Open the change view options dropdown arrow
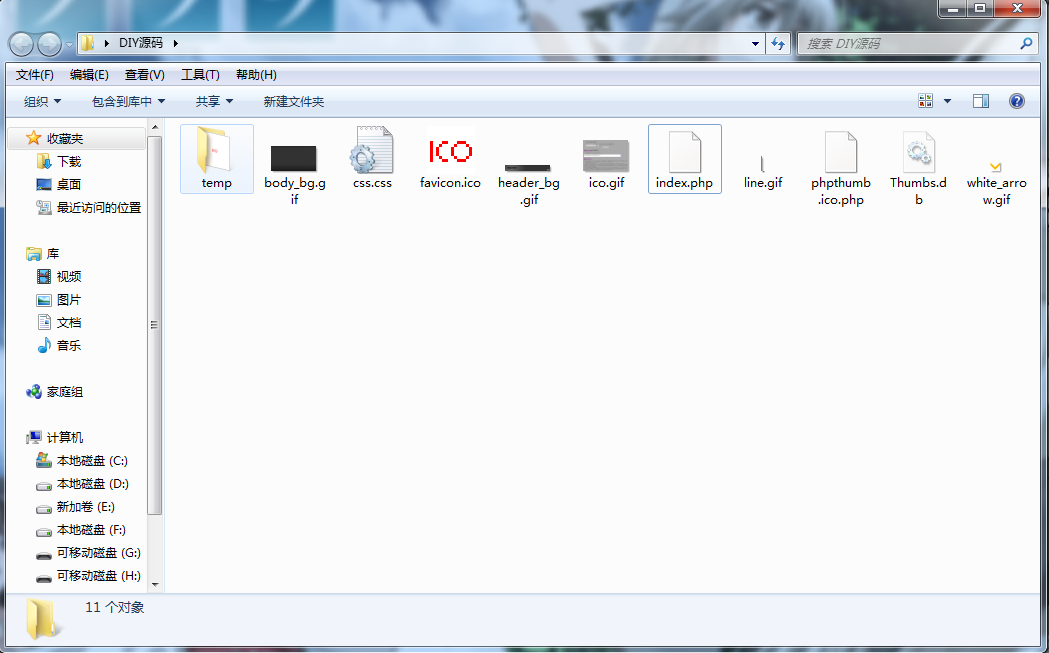This screenshot has width=1049, height=653. coord(947,101)
